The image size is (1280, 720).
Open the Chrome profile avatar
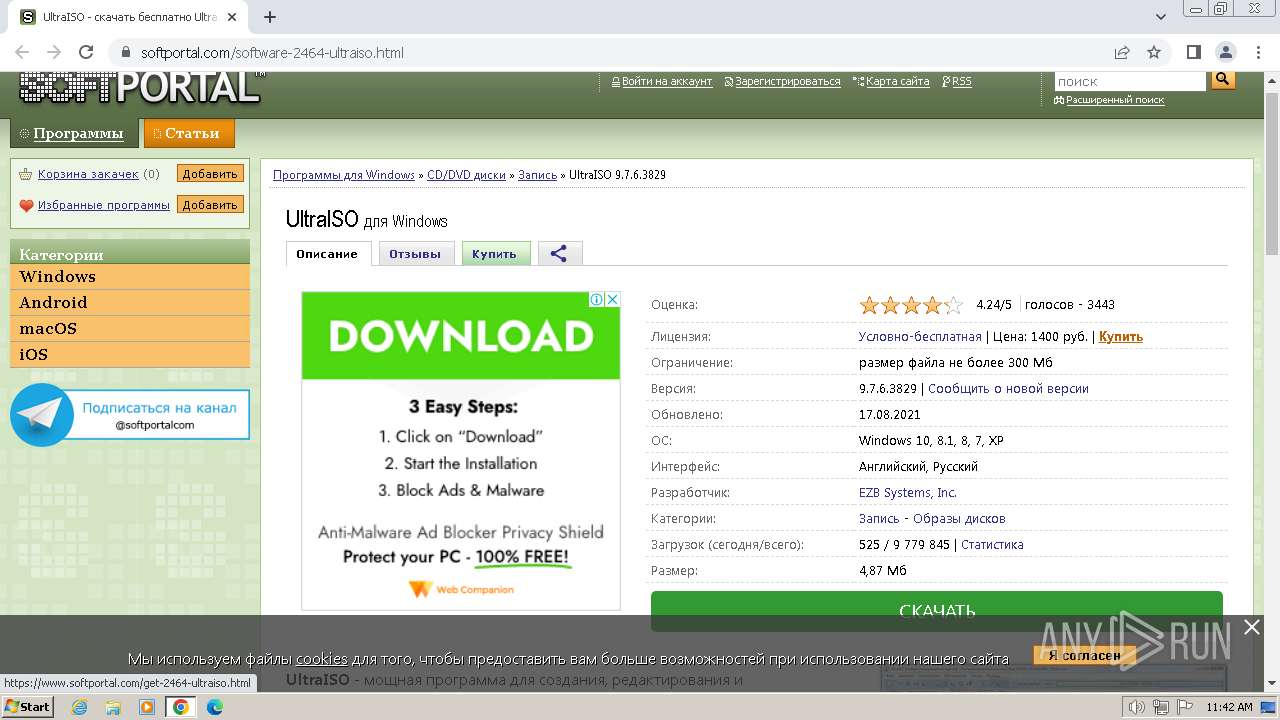pos(1225,53)
